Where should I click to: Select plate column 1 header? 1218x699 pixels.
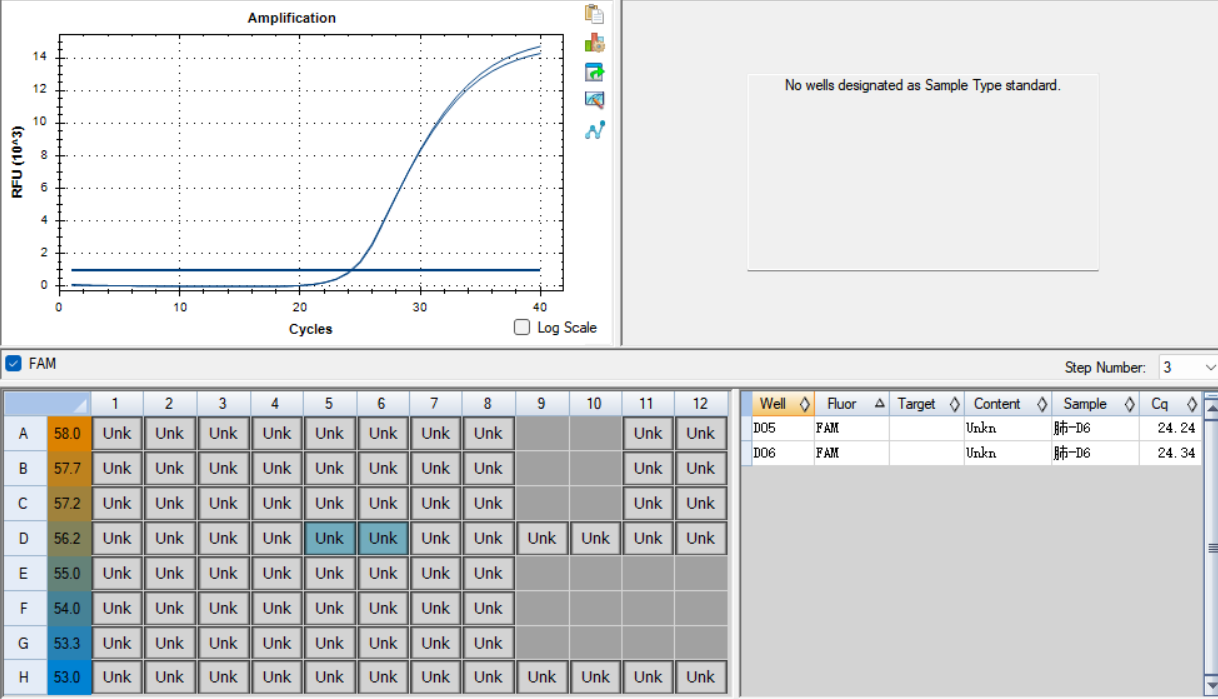click(117, 404)
